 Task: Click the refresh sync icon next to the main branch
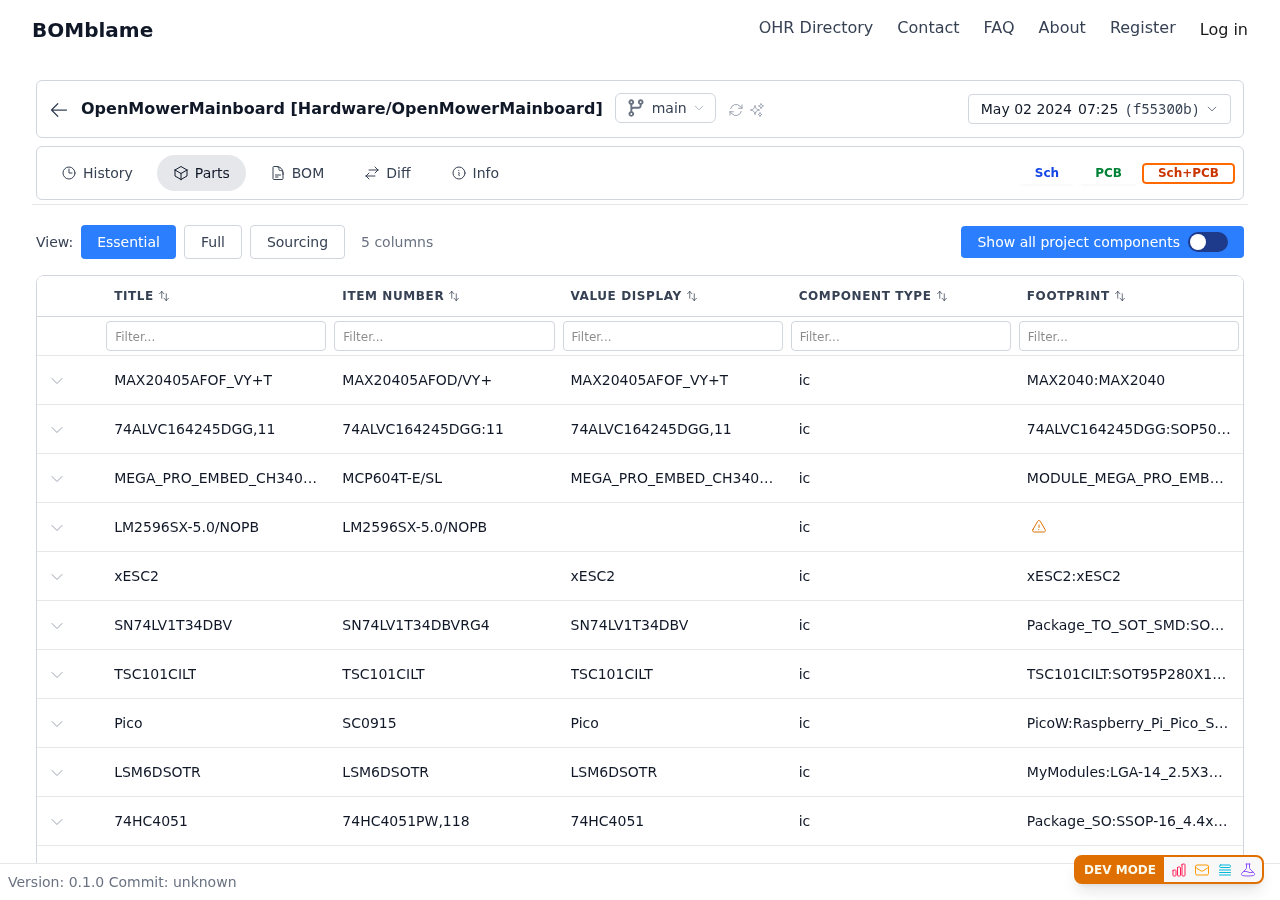coord(736,110)
